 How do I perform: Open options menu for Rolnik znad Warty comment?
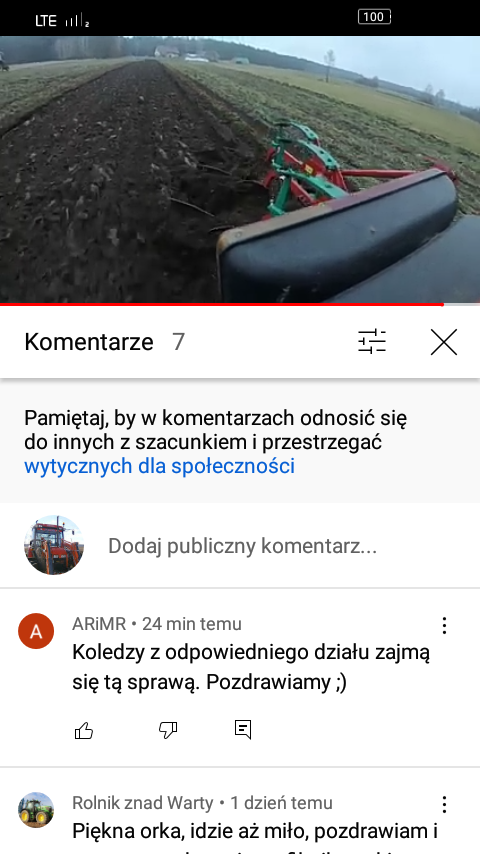(445, 804)
